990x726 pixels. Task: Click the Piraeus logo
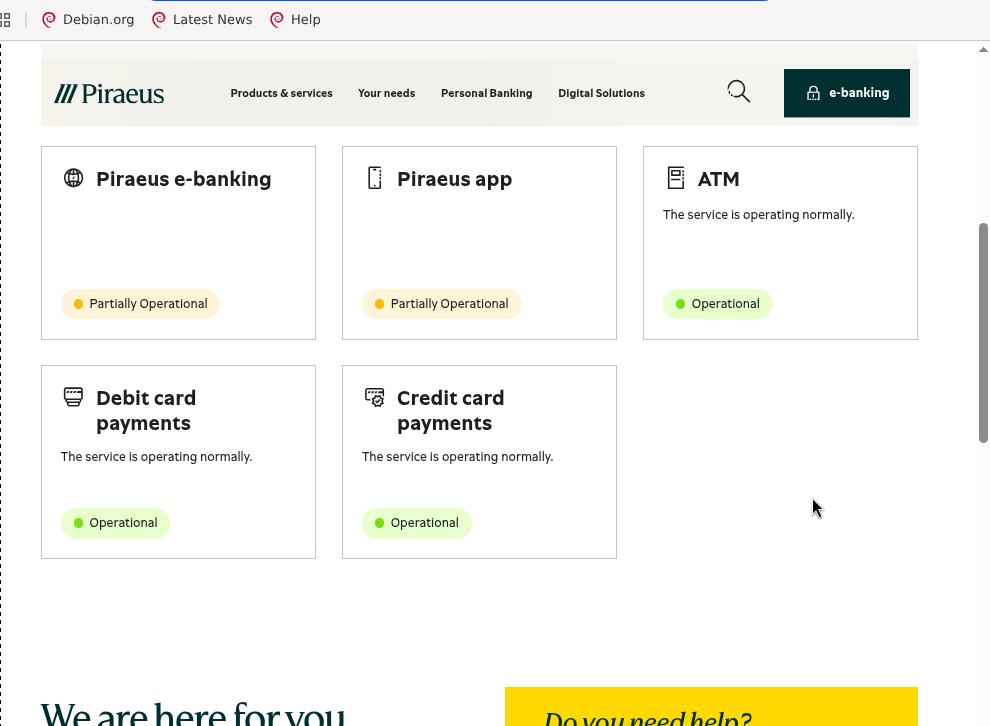(x=109, y=93)
